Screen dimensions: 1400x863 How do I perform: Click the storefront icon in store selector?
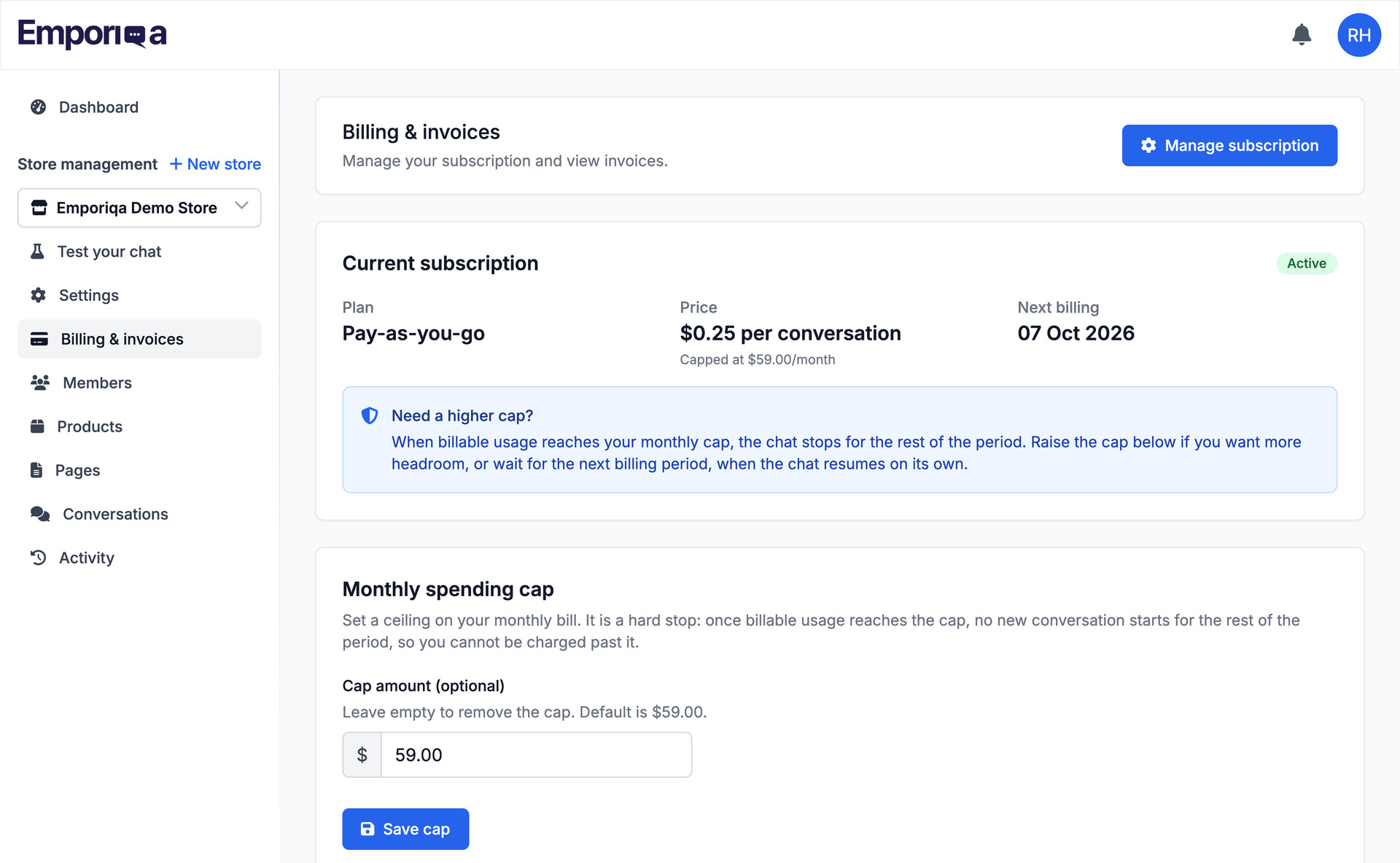coord(39,208)
